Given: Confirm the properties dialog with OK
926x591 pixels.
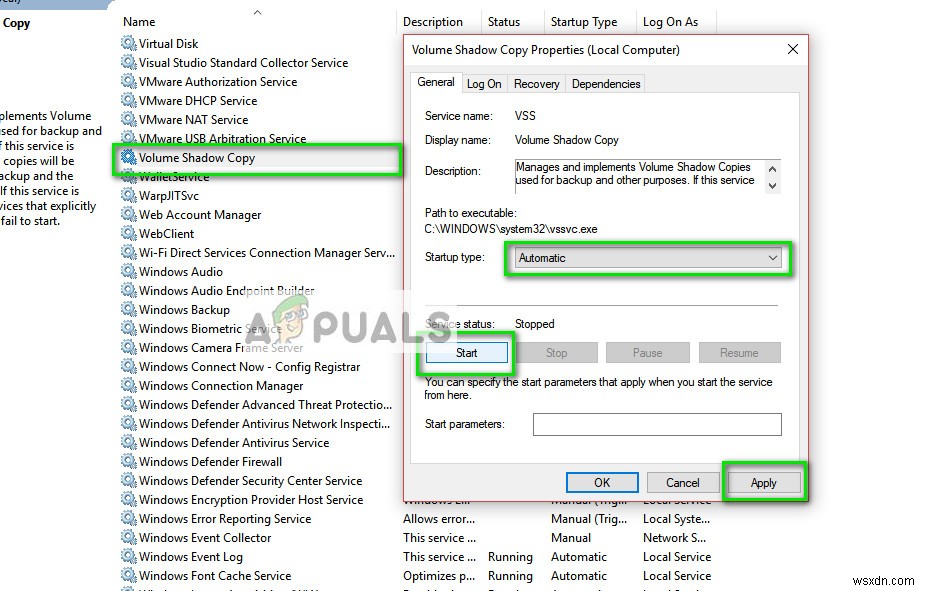Looking at the screenshot, I should 602,482.
